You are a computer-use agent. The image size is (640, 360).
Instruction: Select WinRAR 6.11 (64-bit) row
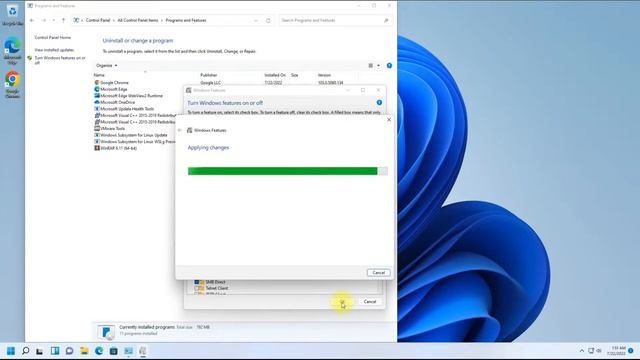pos(118,148)
